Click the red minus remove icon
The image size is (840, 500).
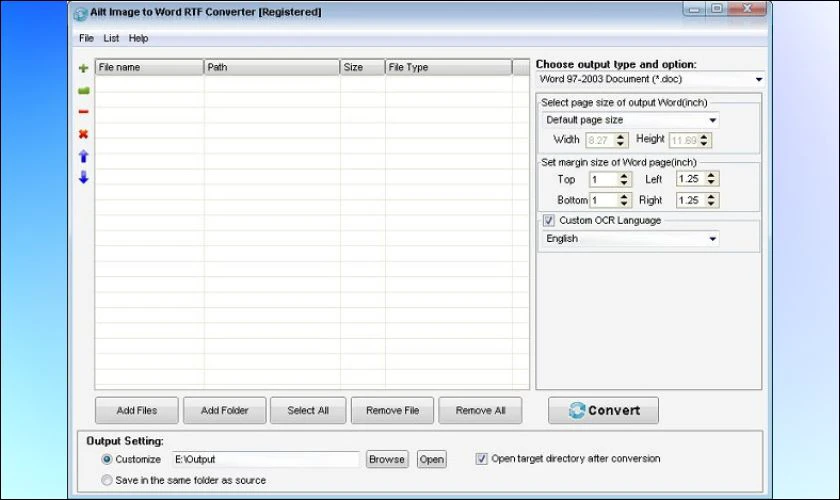[83, 111]
